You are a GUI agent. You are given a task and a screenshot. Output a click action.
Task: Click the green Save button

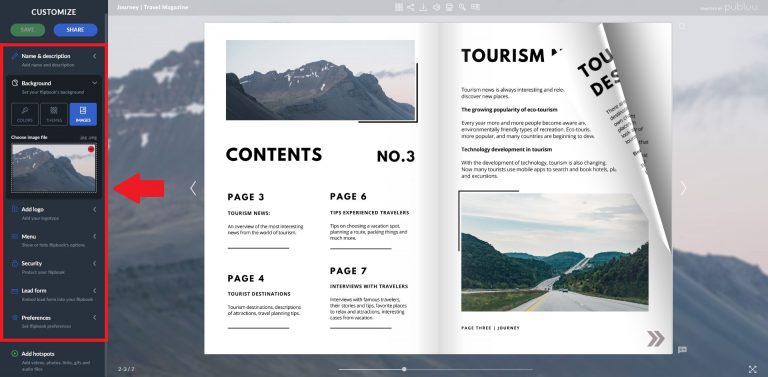pyautogui.click(x=27, y=30)
